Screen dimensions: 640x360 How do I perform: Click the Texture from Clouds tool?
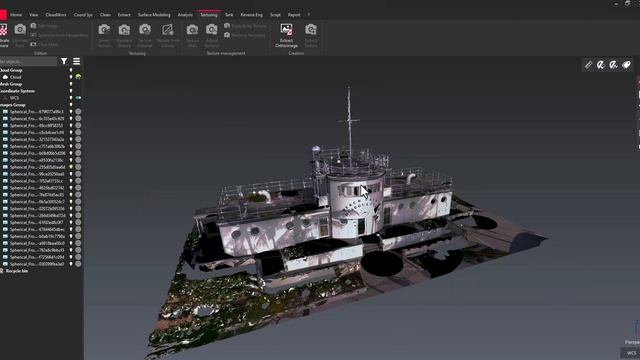tap(168, 35)
